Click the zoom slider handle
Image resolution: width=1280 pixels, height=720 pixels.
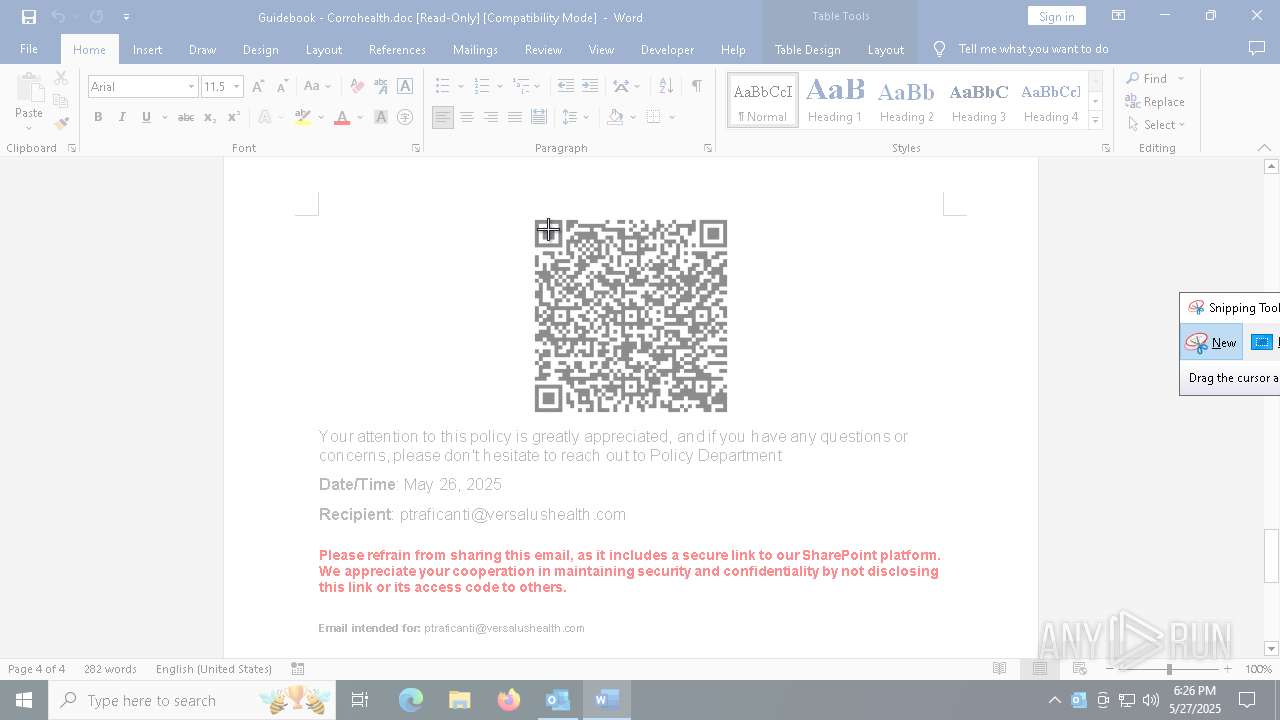1169,669
